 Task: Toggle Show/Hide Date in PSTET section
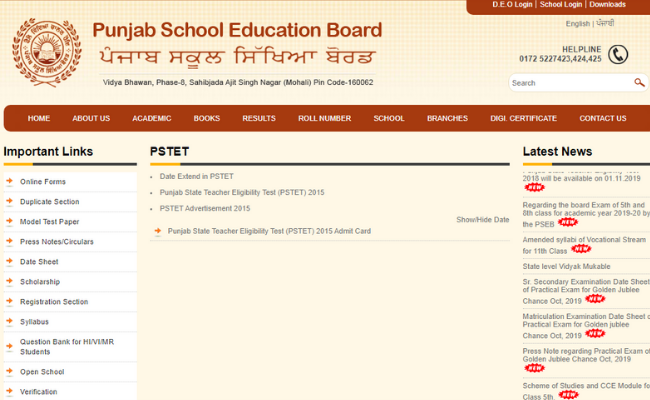click(x=482, y=220)
